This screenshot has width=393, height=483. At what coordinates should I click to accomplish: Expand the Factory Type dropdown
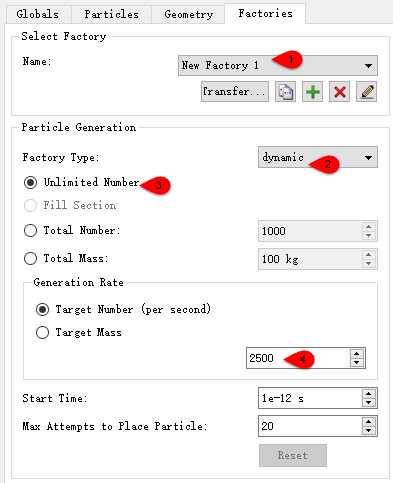click(x=318, y=157)
